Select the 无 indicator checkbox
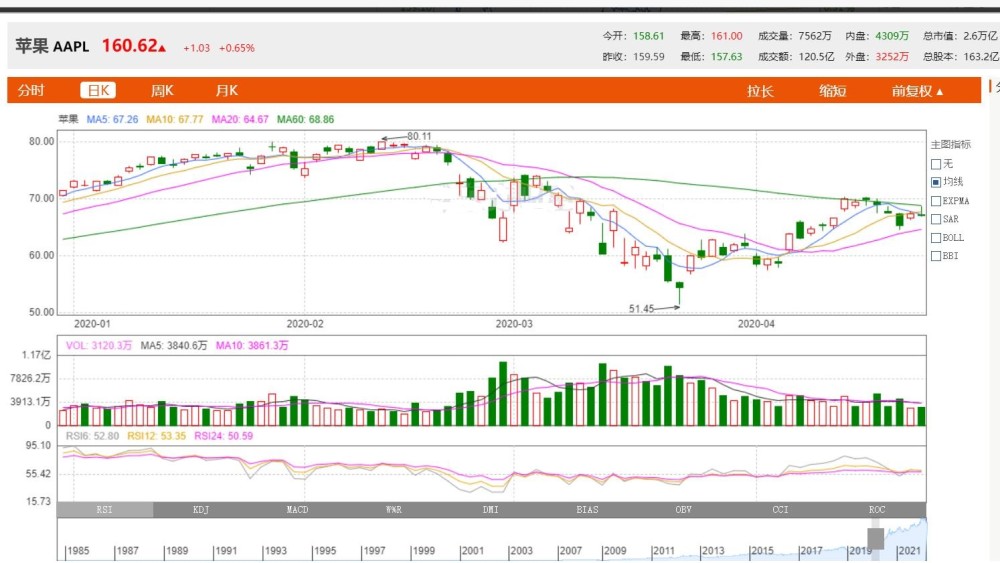 pyautogui.click(x=936, y=164)
